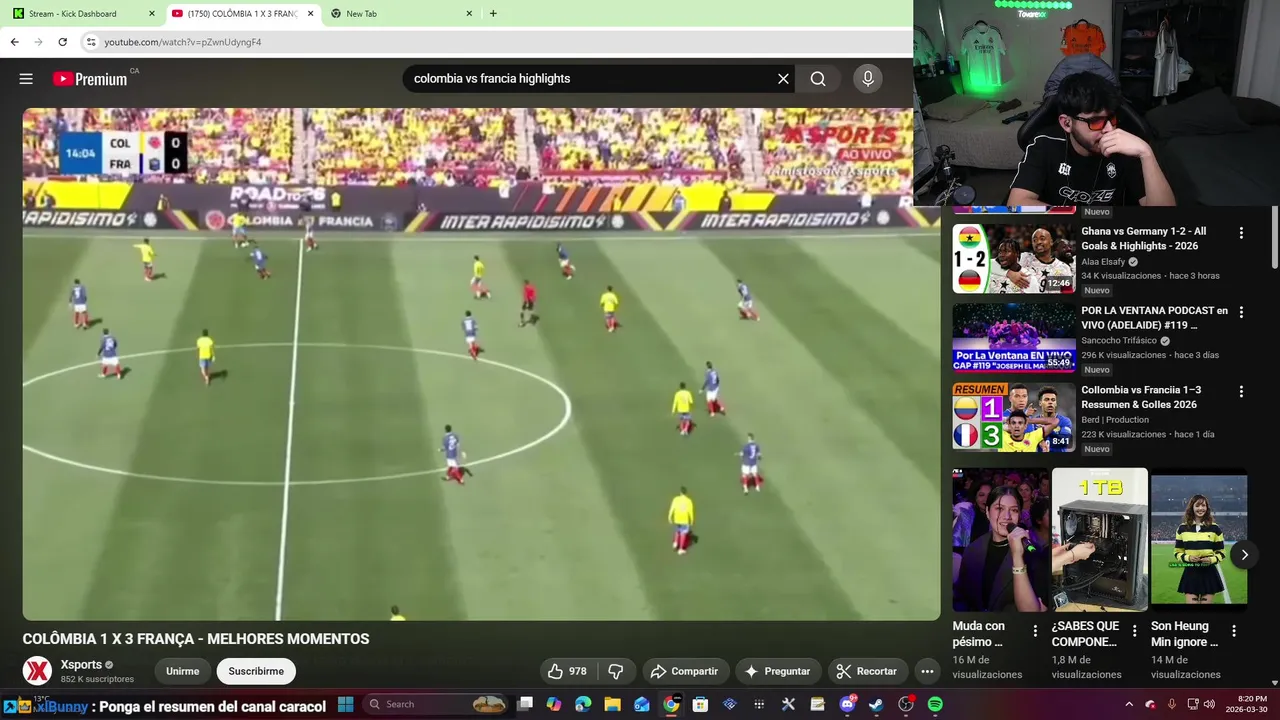
Task: Open options for Ghana vs Germany video
Action: pos(1241,233)
